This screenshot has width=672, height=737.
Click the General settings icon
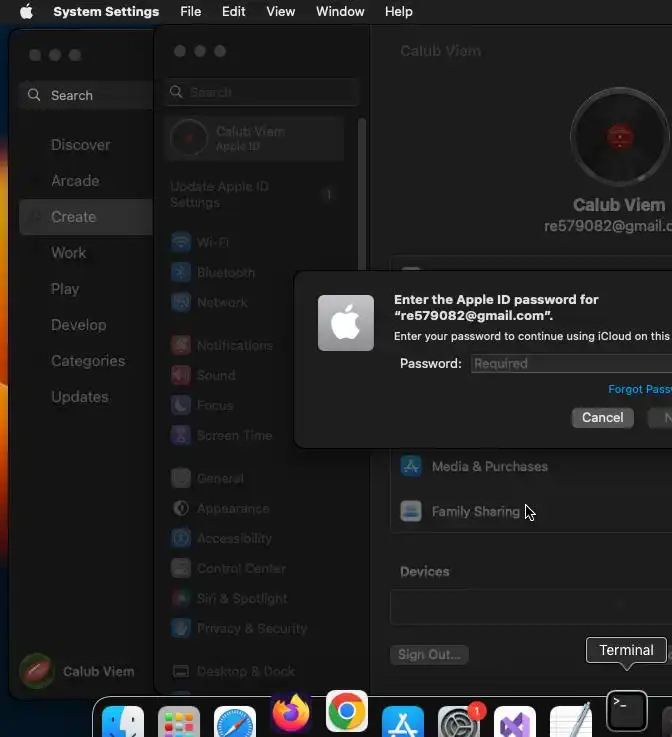click(181, 478)
